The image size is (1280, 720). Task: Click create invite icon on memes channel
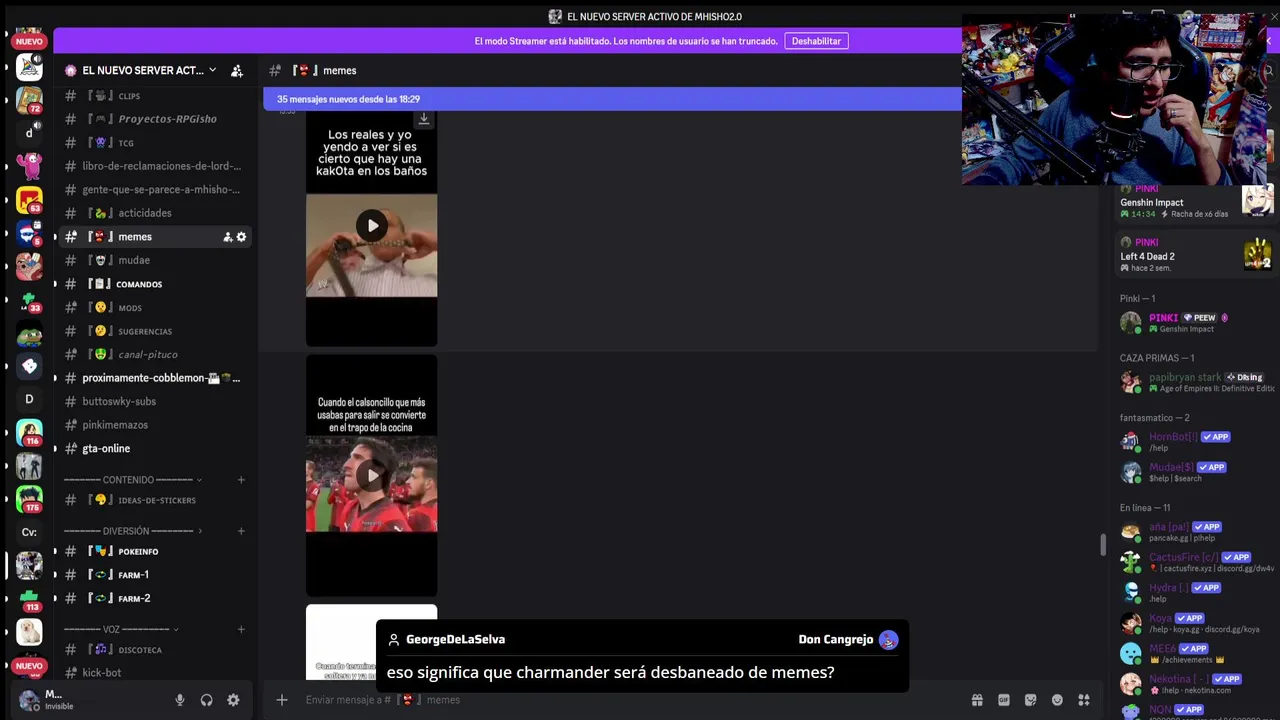tap(228, 237)
